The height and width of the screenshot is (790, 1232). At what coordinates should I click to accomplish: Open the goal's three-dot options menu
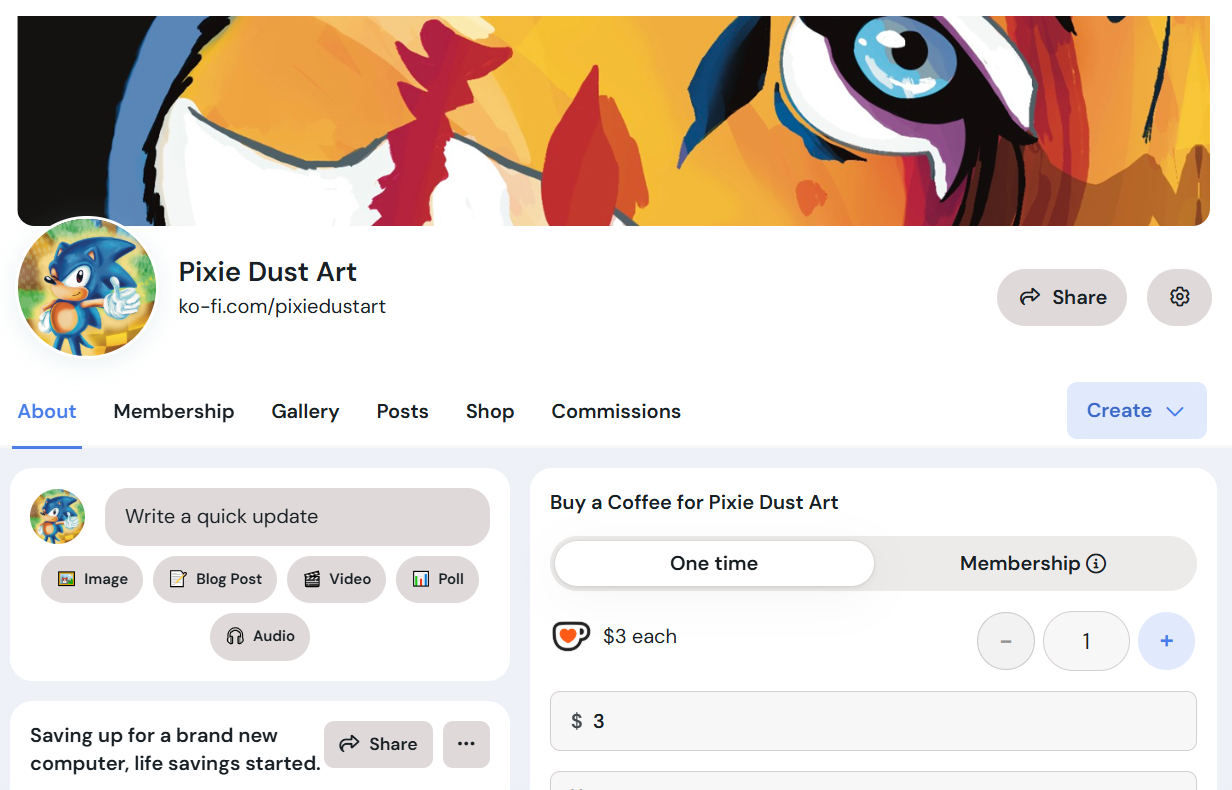[466, 744]
